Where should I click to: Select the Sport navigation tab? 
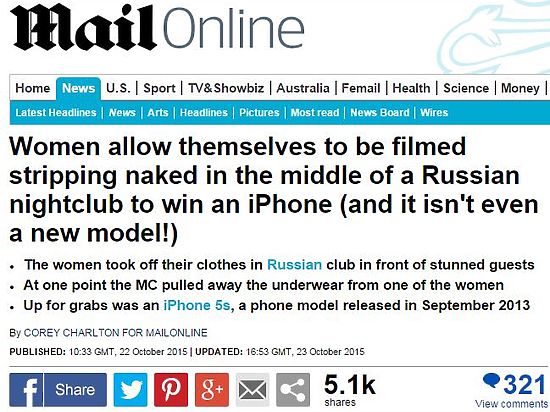[x=159, y=88]
